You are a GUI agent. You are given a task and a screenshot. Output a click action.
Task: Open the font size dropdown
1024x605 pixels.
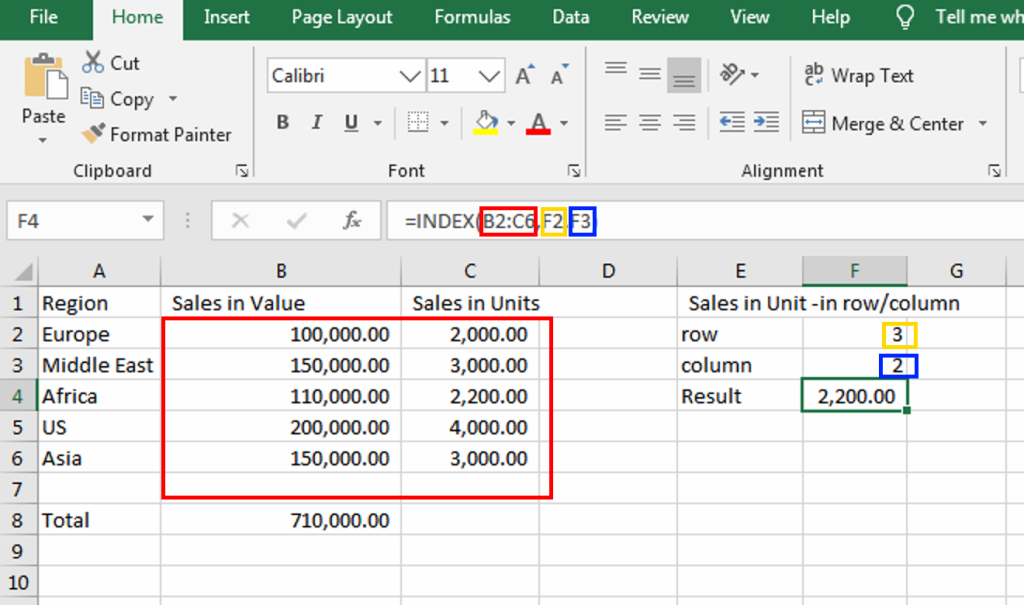490,76
